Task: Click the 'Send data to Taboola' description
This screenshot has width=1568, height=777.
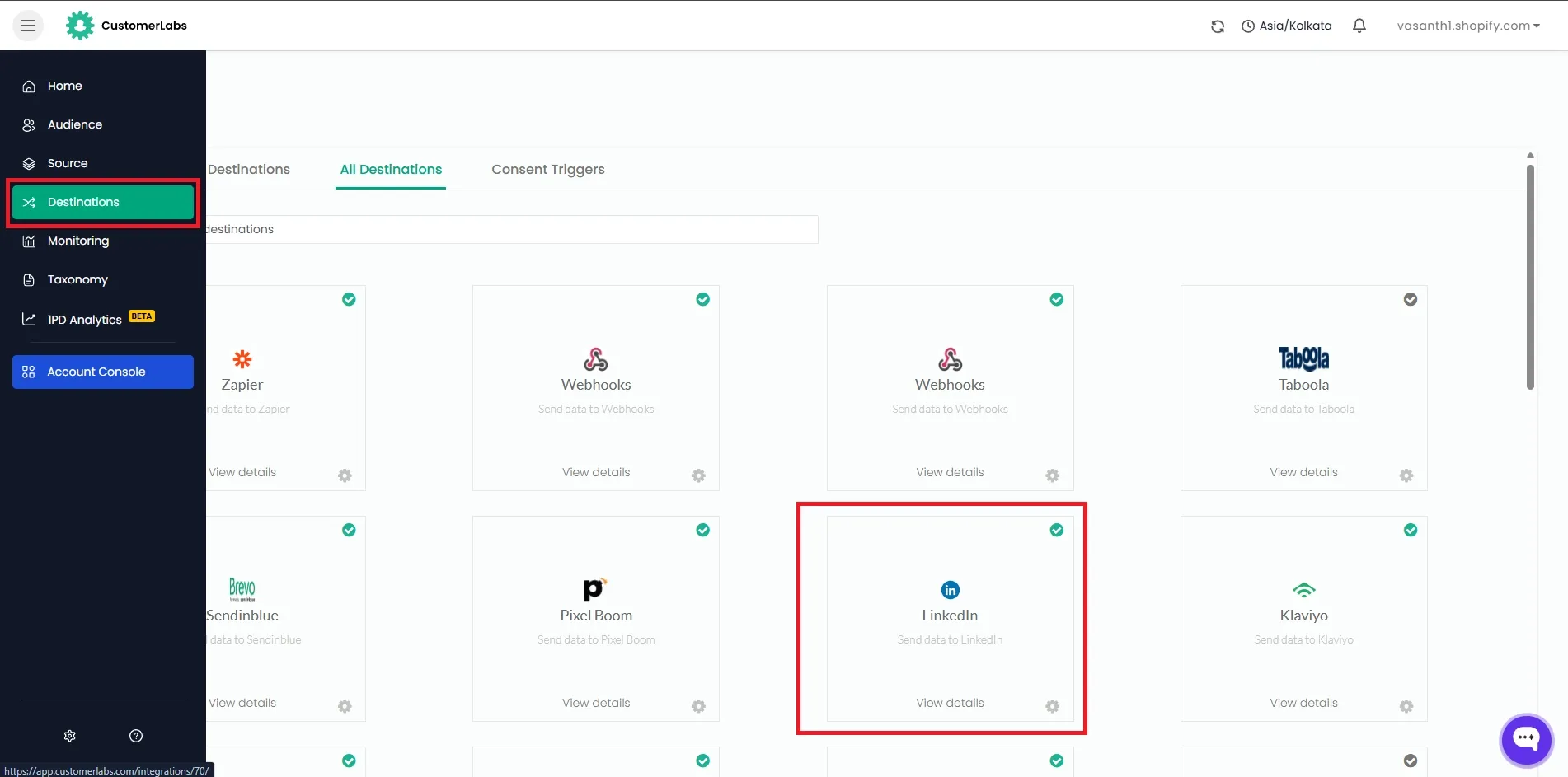Action: pos(1304,409)
